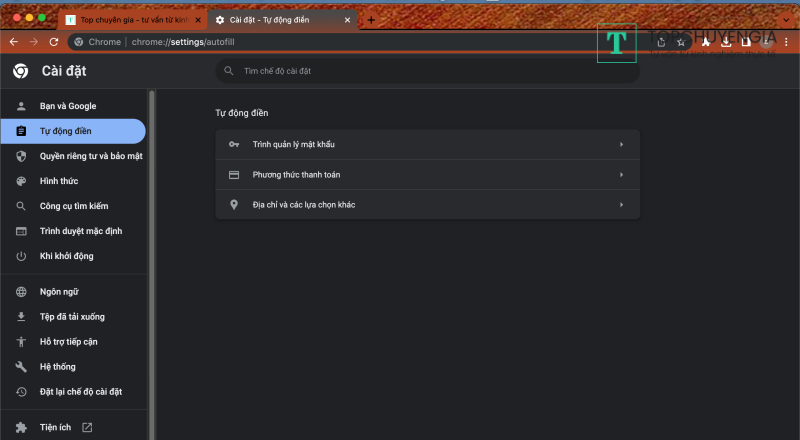Image resolution: width=800 pixels, height=440 pixels.
Task: Expand Trình quản lý mật khẩu row arrow
Action: pos(621,145)
